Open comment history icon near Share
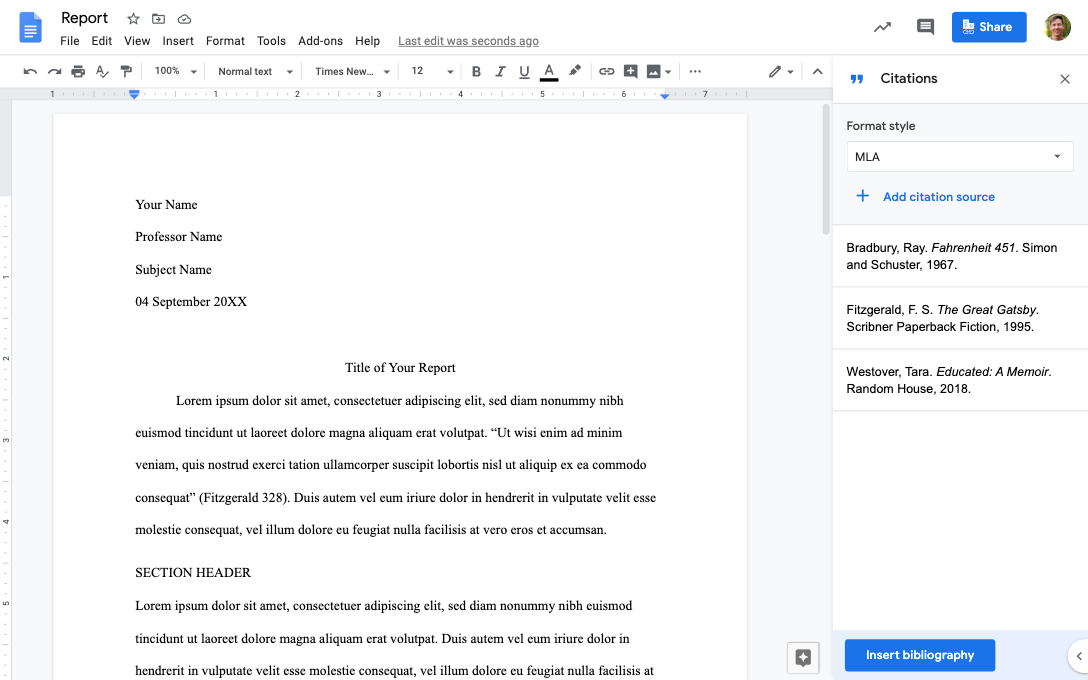This screenshot has height=680, width=1088. tap(925, 27)
